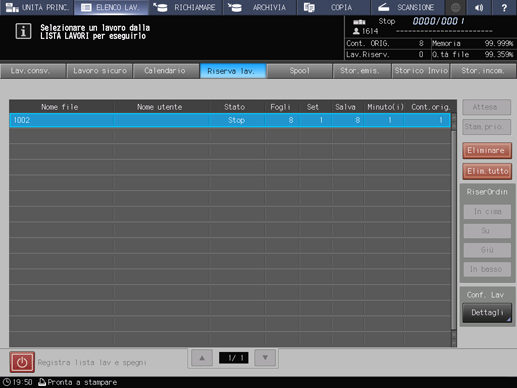
Task: Open the Lavoro sicuro tab
Action: (x=100, y=71)
